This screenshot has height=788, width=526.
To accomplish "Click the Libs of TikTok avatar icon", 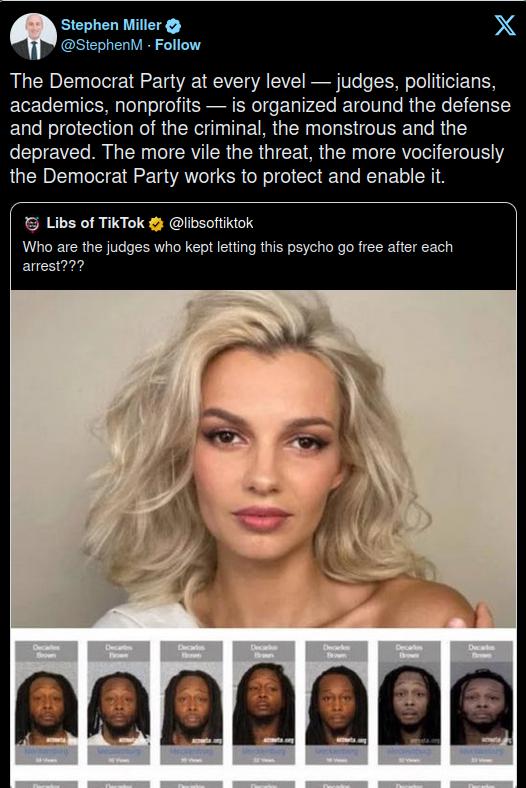I will pyautogui.click(x=32, y=224).
